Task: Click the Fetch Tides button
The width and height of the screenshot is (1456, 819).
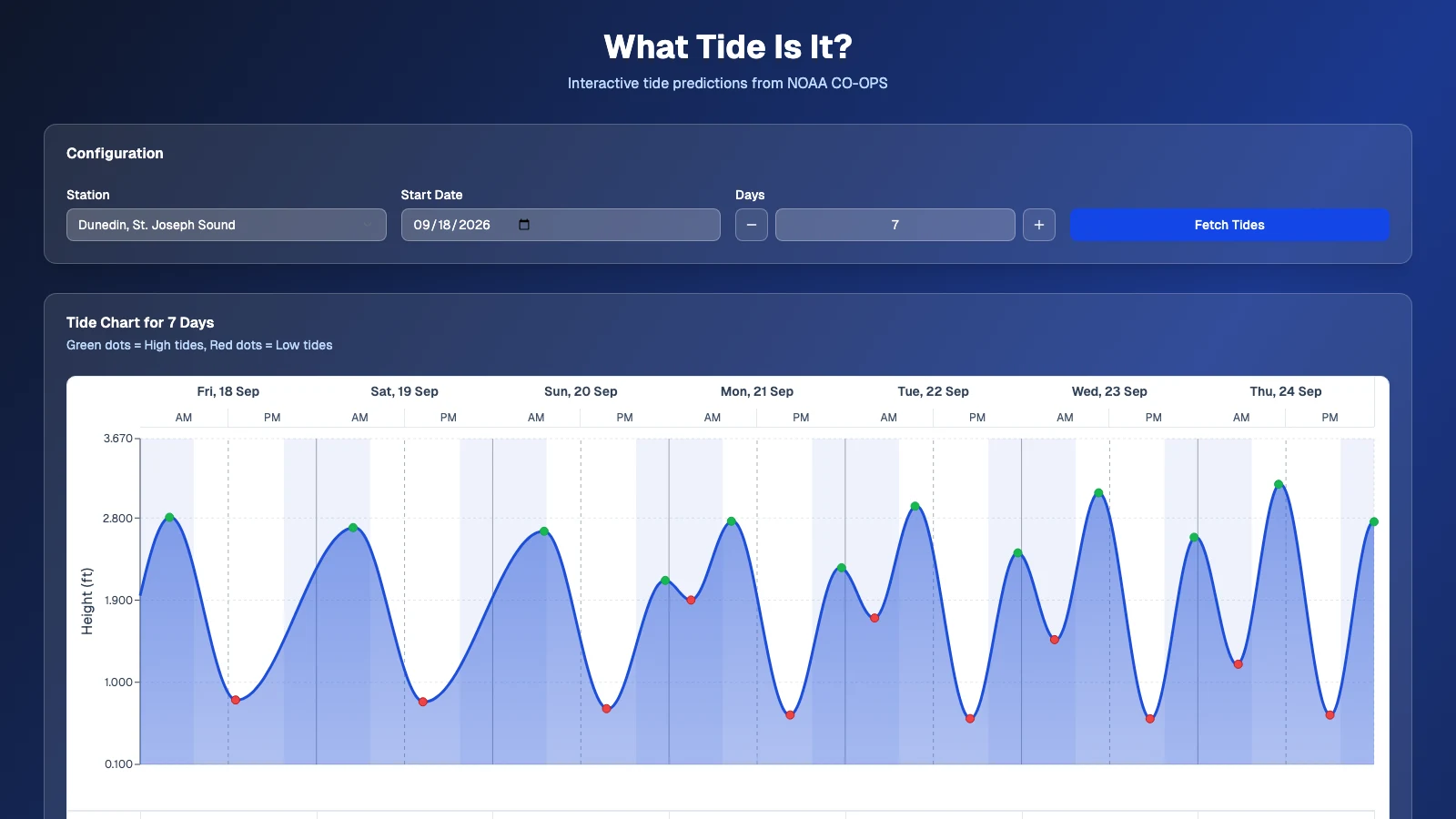Action: 1229,225
